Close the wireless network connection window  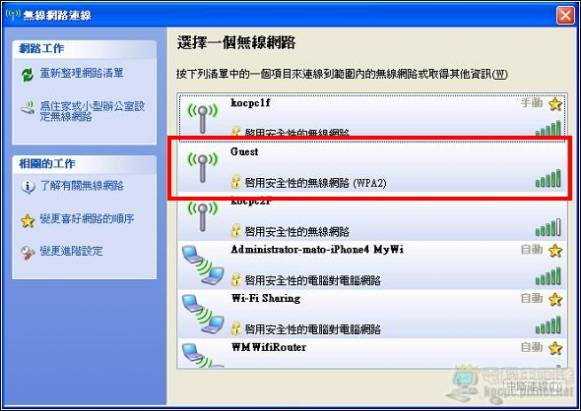coord(565,15)
